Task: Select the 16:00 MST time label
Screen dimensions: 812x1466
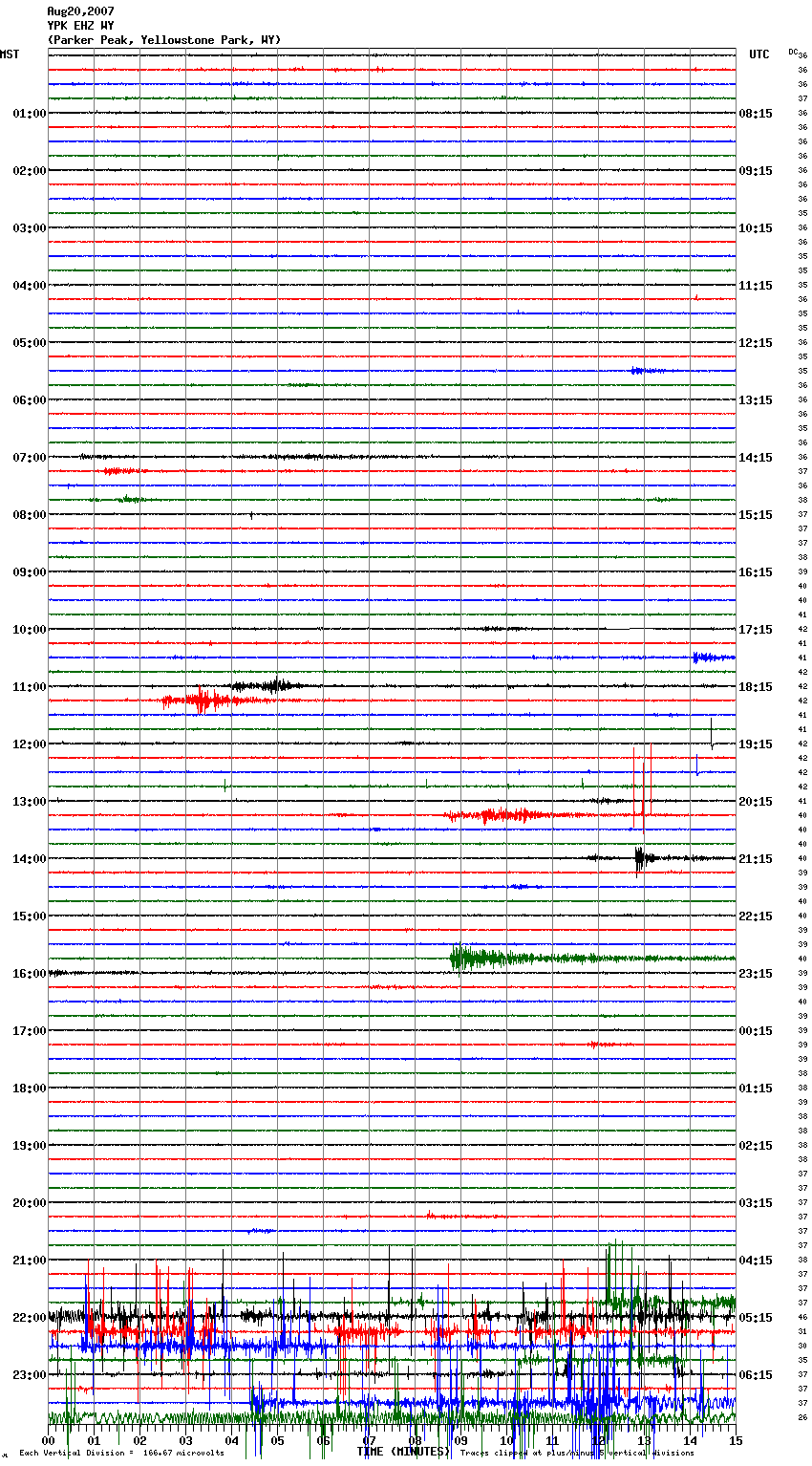Action: (30, 974)
